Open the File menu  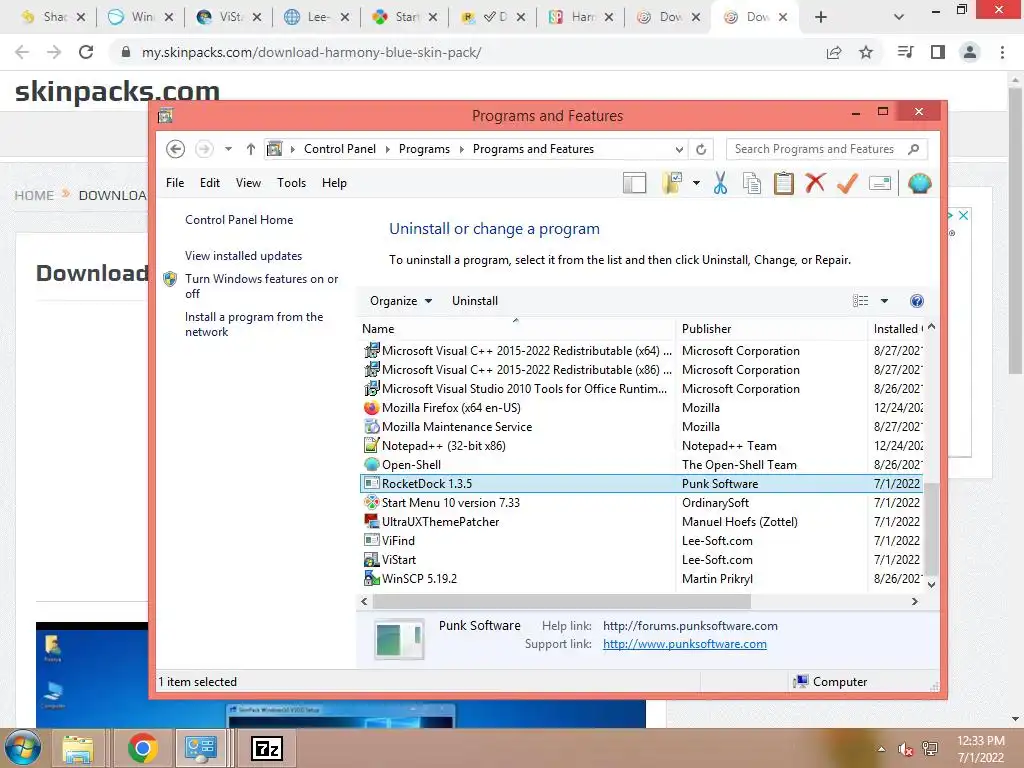coord(175,183)
